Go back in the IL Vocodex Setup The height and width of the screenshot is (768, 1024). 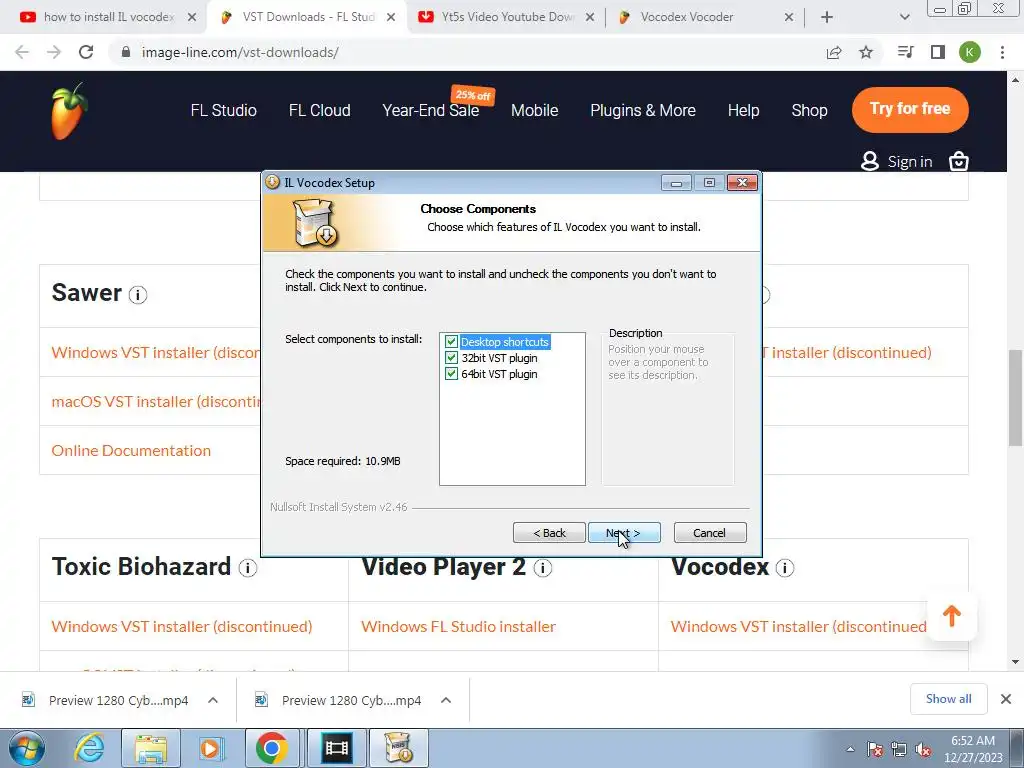(x=549, y=533)
